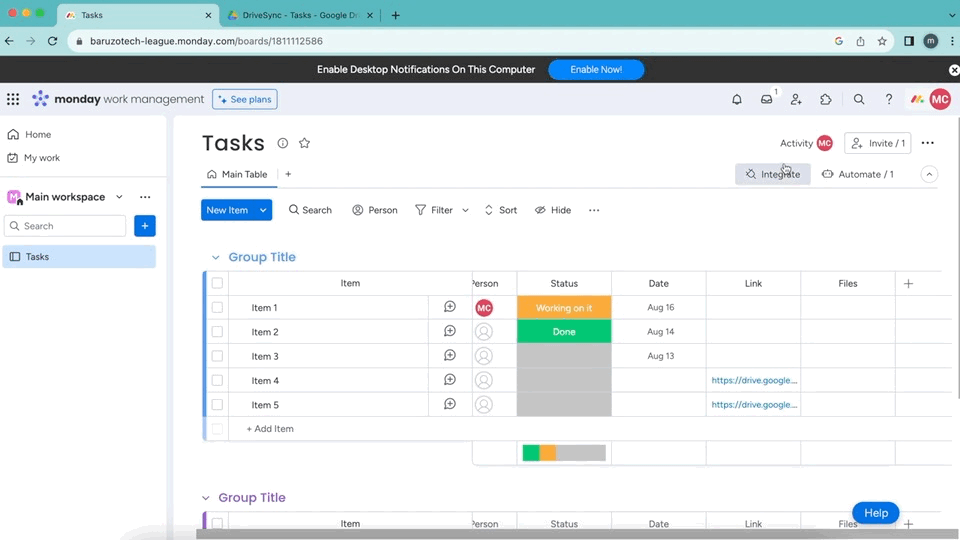Open the help question mark icon
Screen dimensions: 960x540
tap(888, 99)
